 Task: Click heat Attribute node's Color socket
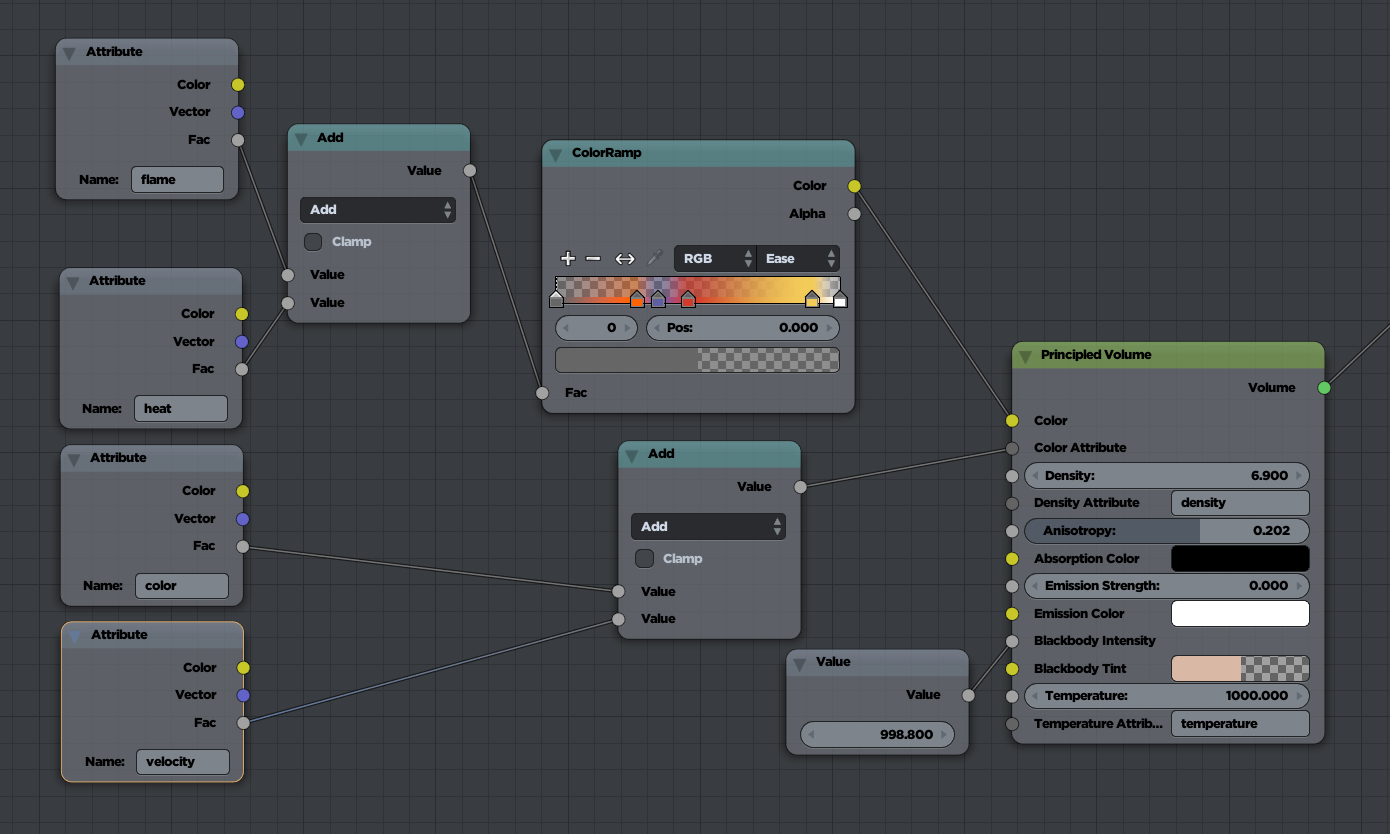[x=241, y=314]
